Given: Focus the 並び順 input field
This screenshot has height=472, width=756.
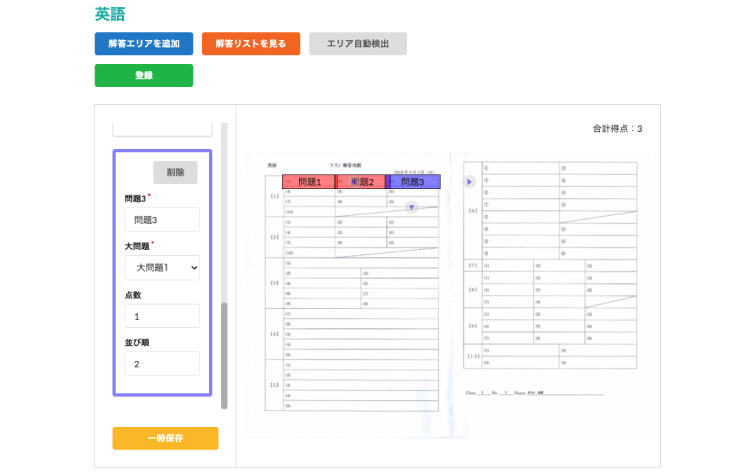Looking at the screenshot, I should tap(162, 364).
